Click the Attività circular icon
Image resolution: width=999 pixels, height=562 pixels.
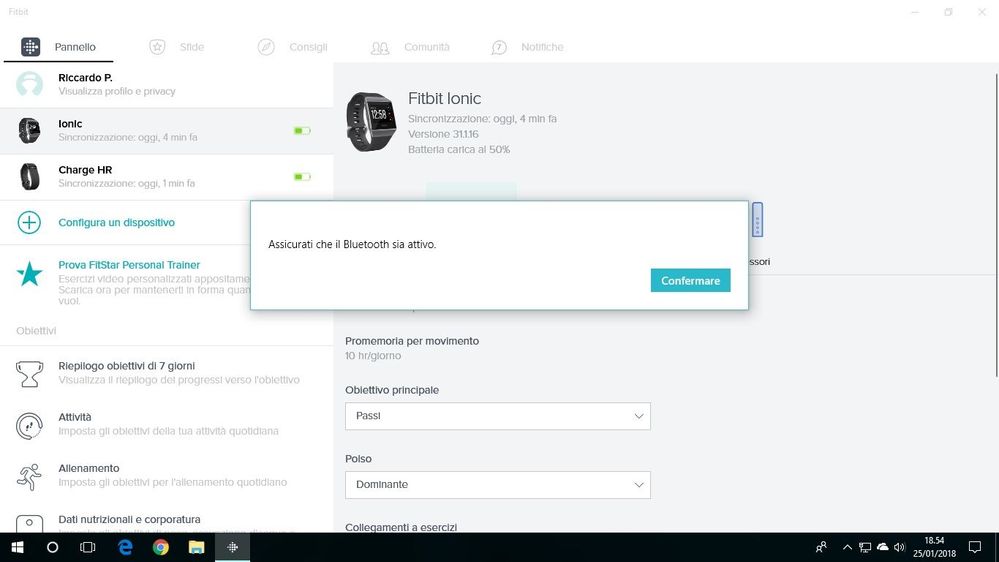[29, 425]
